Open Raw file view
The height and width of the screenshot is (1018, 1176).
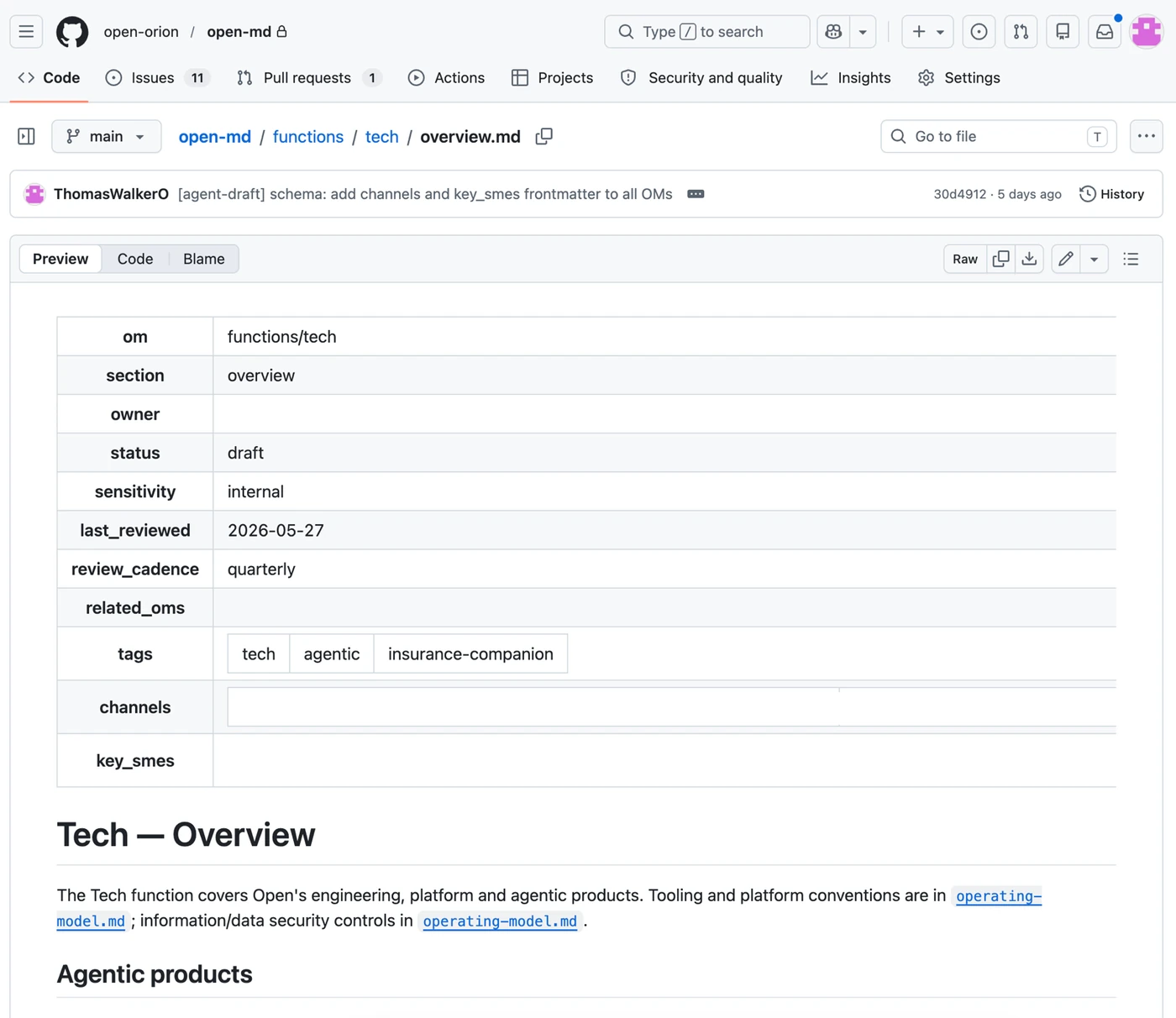point(965,259)
